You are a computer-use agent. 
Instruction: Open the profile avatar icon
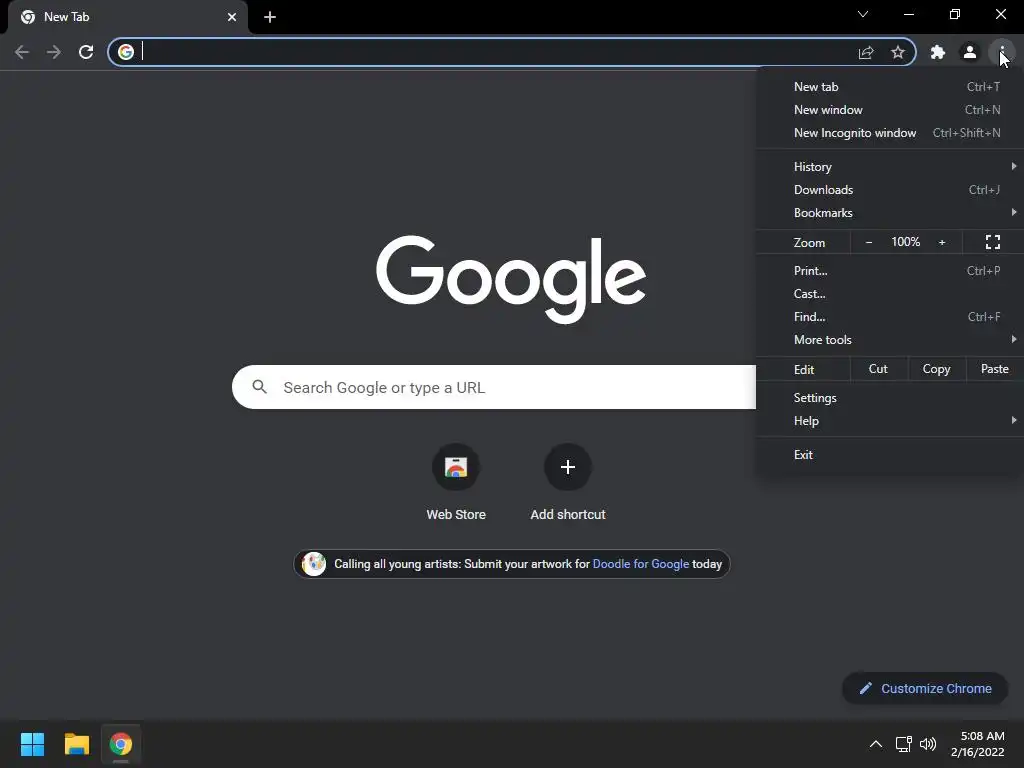(x=970, y=52)
